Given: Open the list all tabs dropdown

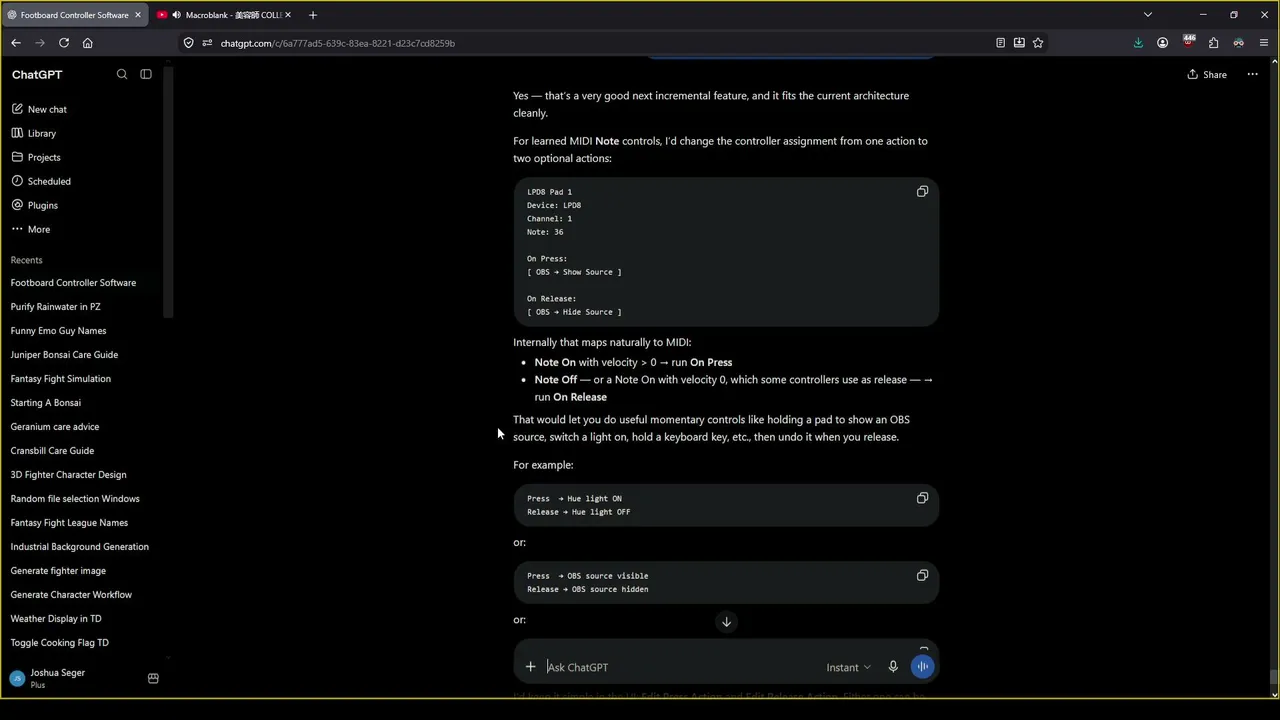Looking at the screenshot, I should pos(1148,15).
